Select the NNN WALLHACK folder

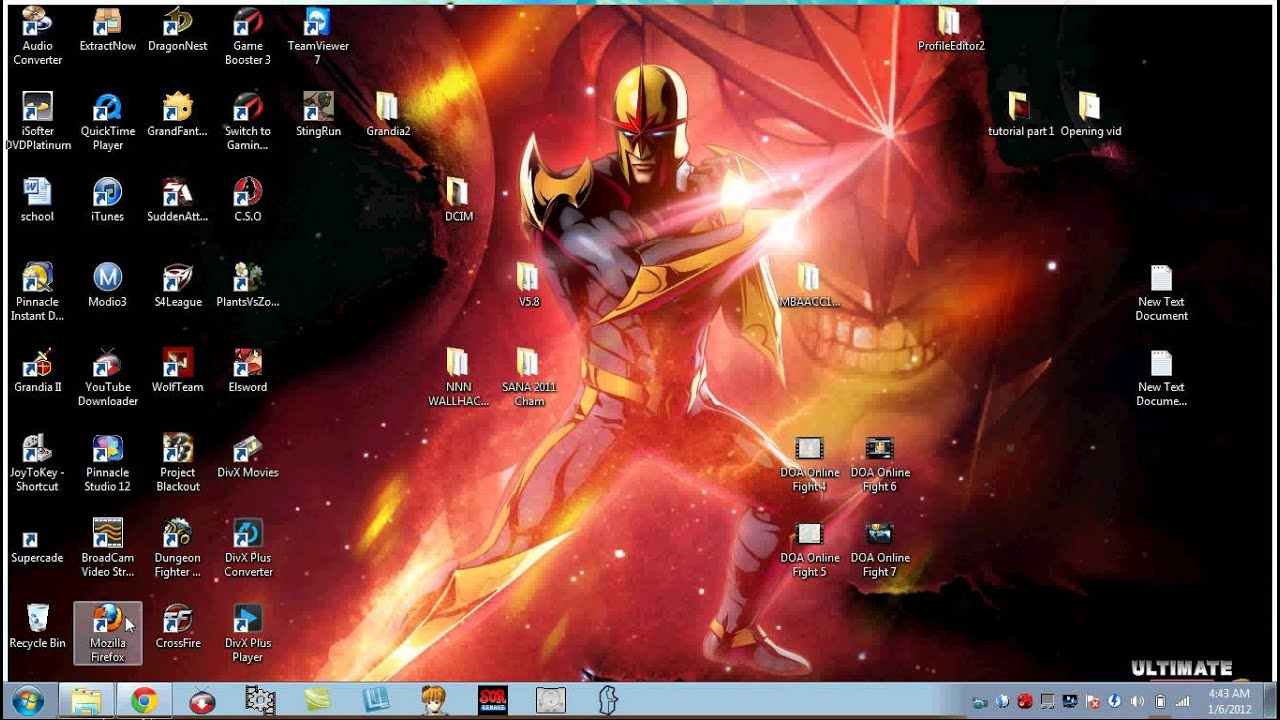point(458,377)
